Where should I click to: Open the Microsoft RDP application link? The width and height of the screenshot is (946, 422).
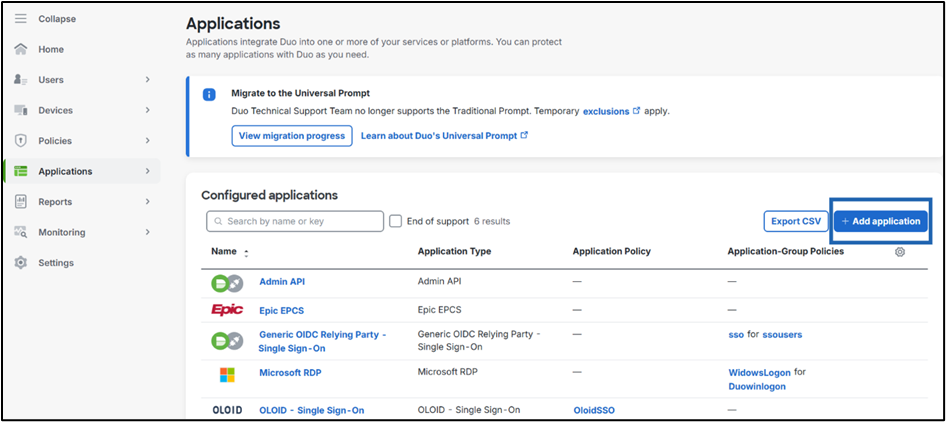[290, 372]
